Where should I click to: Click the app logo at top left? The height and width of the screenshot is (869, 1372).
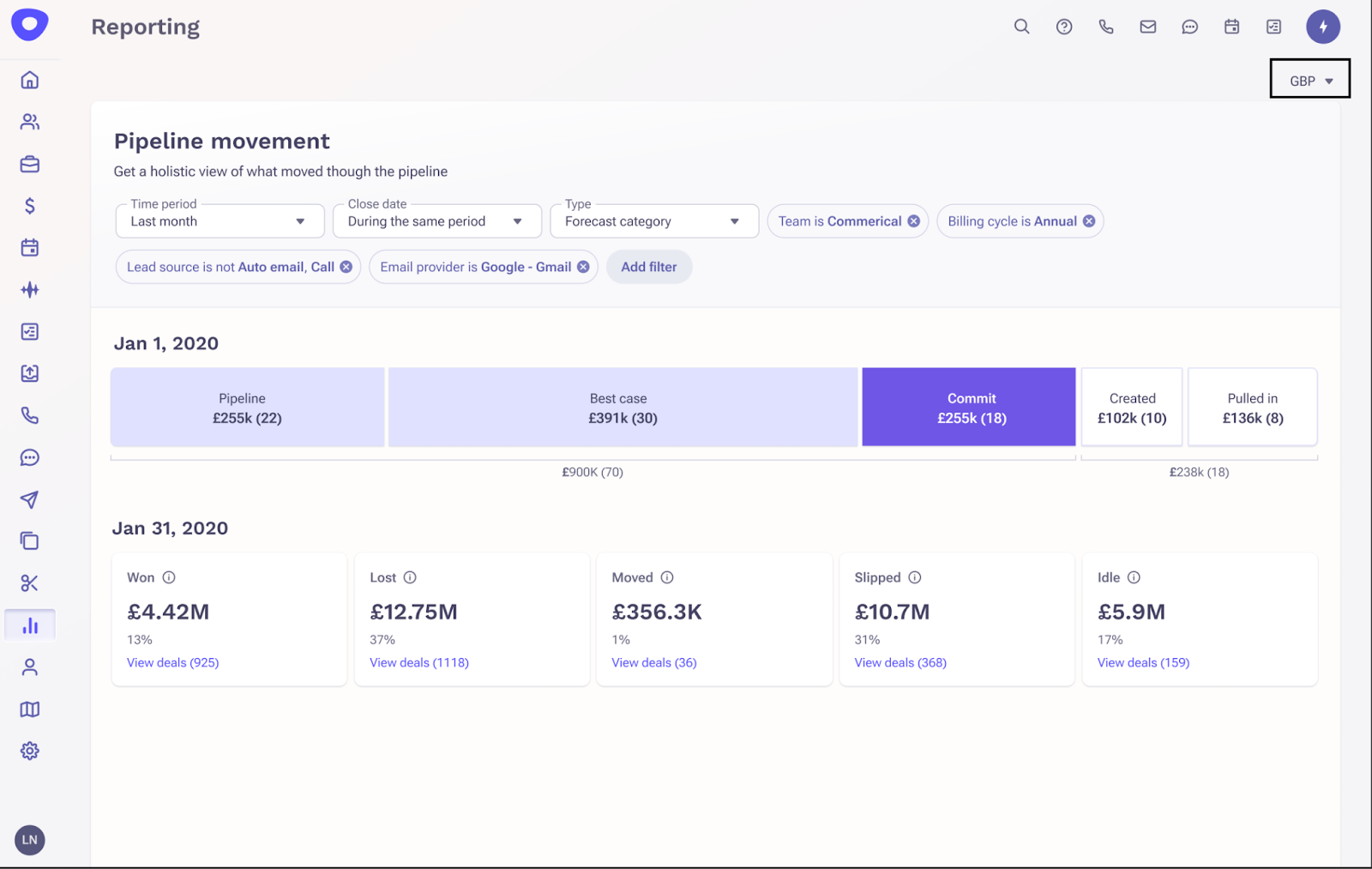[30, 24]
